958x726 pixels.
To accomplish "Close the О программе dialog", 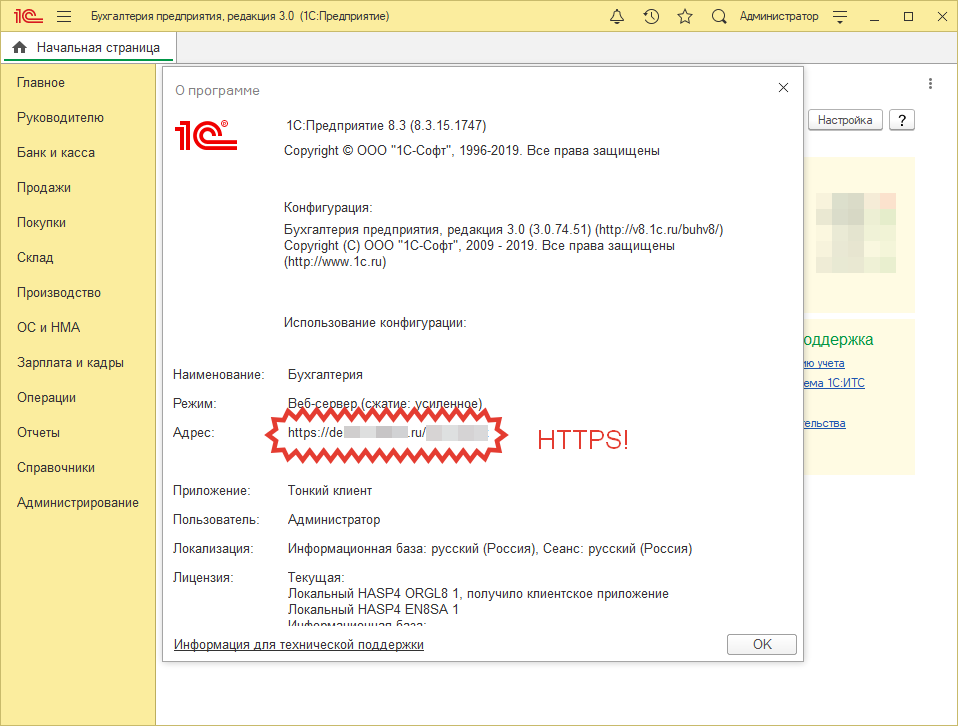I will tap(783, 88).
